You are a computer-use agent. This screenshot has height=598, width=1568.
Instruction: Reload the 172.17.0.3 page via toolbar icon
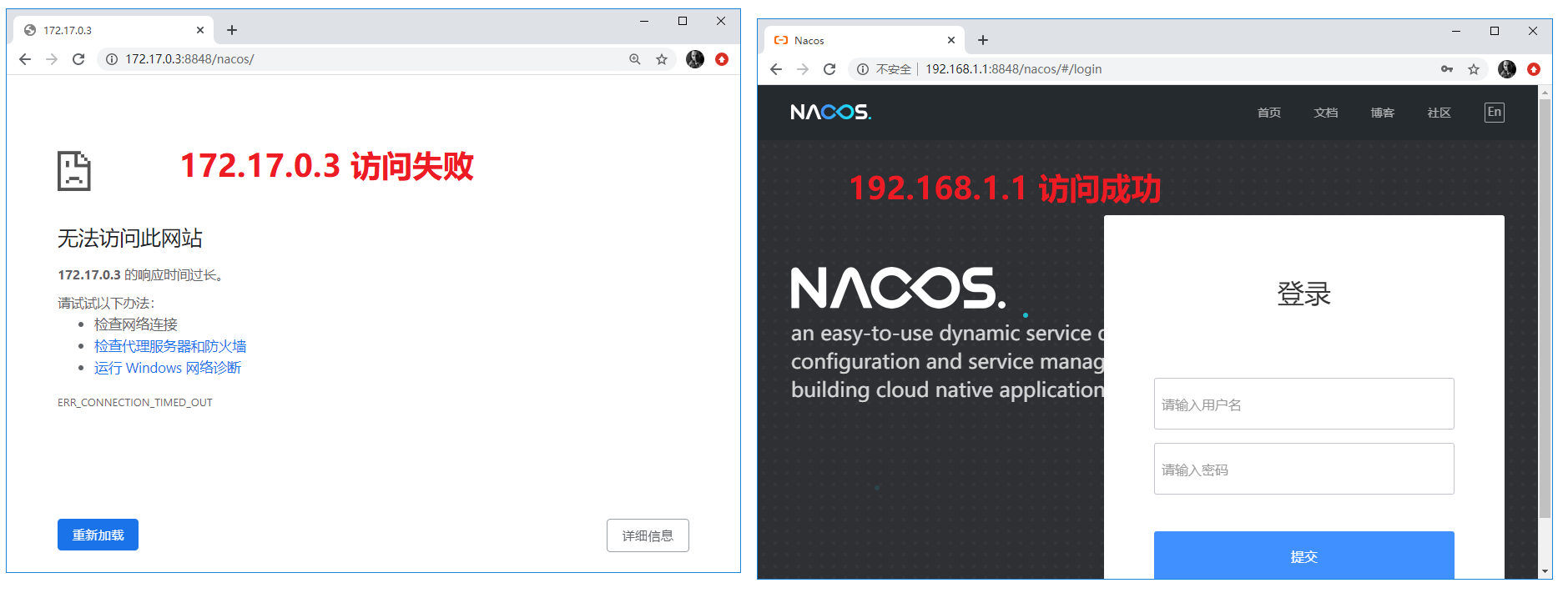point(78,59)
